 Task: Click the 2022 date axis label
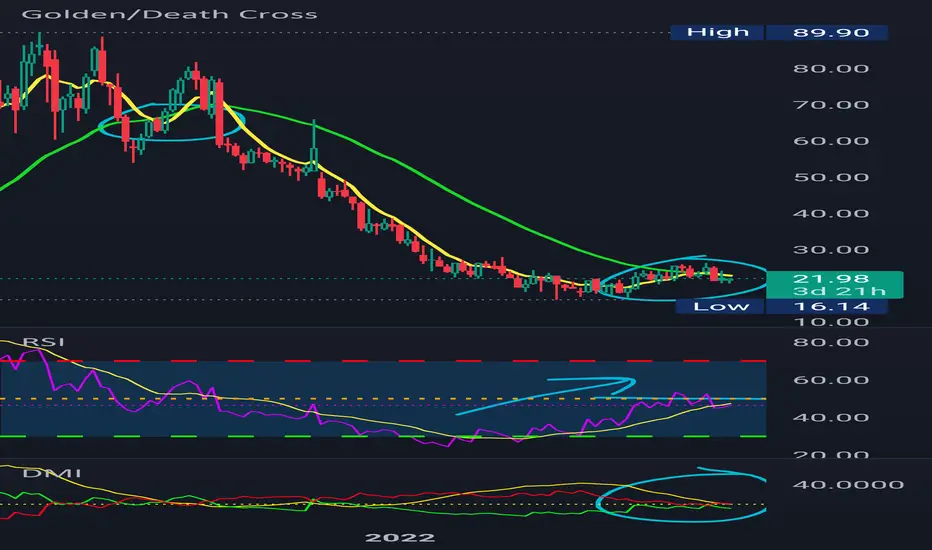pos(399,538)
